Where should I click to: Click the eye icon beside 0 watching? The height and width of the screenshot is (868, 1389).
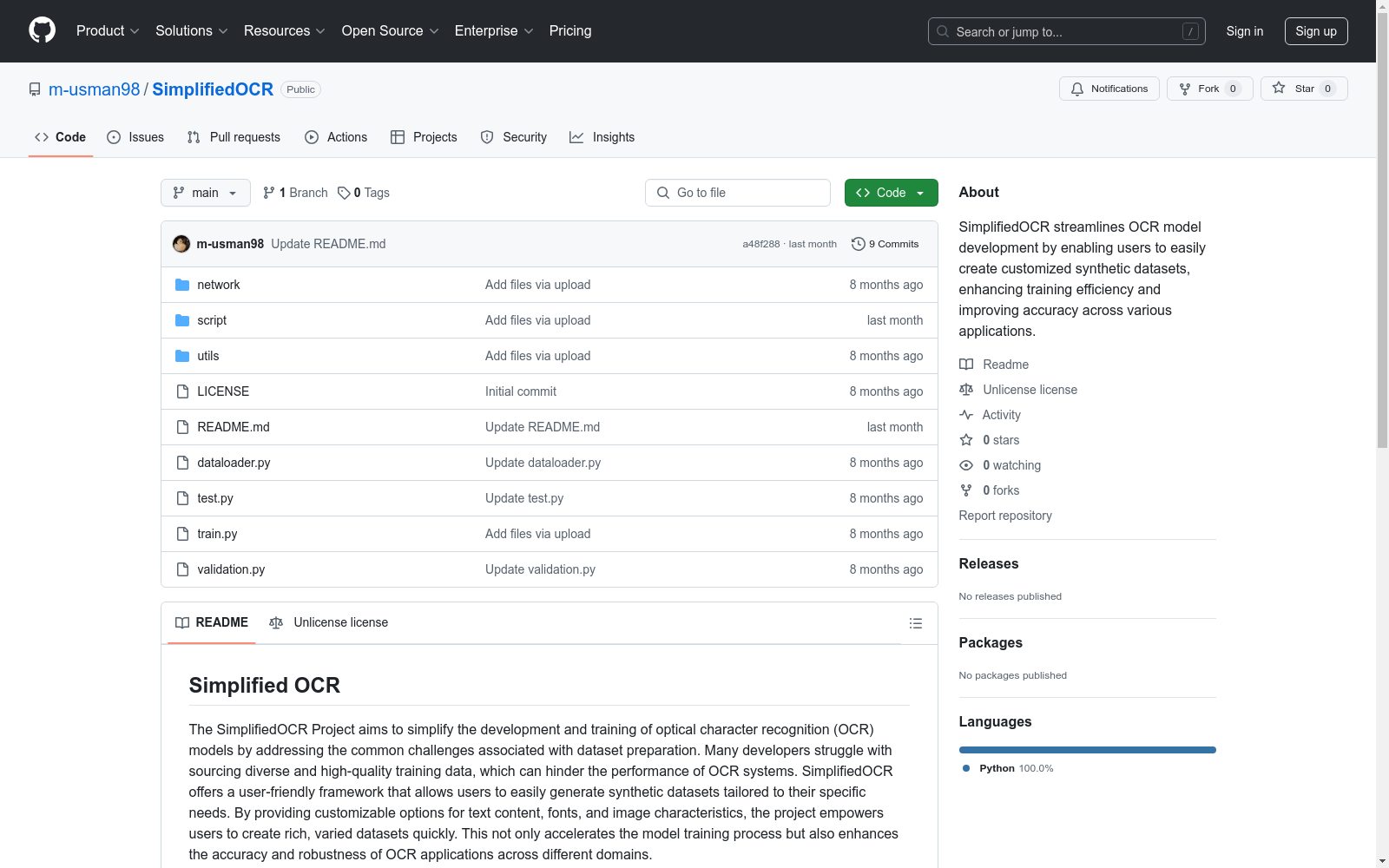pos(966,465)
